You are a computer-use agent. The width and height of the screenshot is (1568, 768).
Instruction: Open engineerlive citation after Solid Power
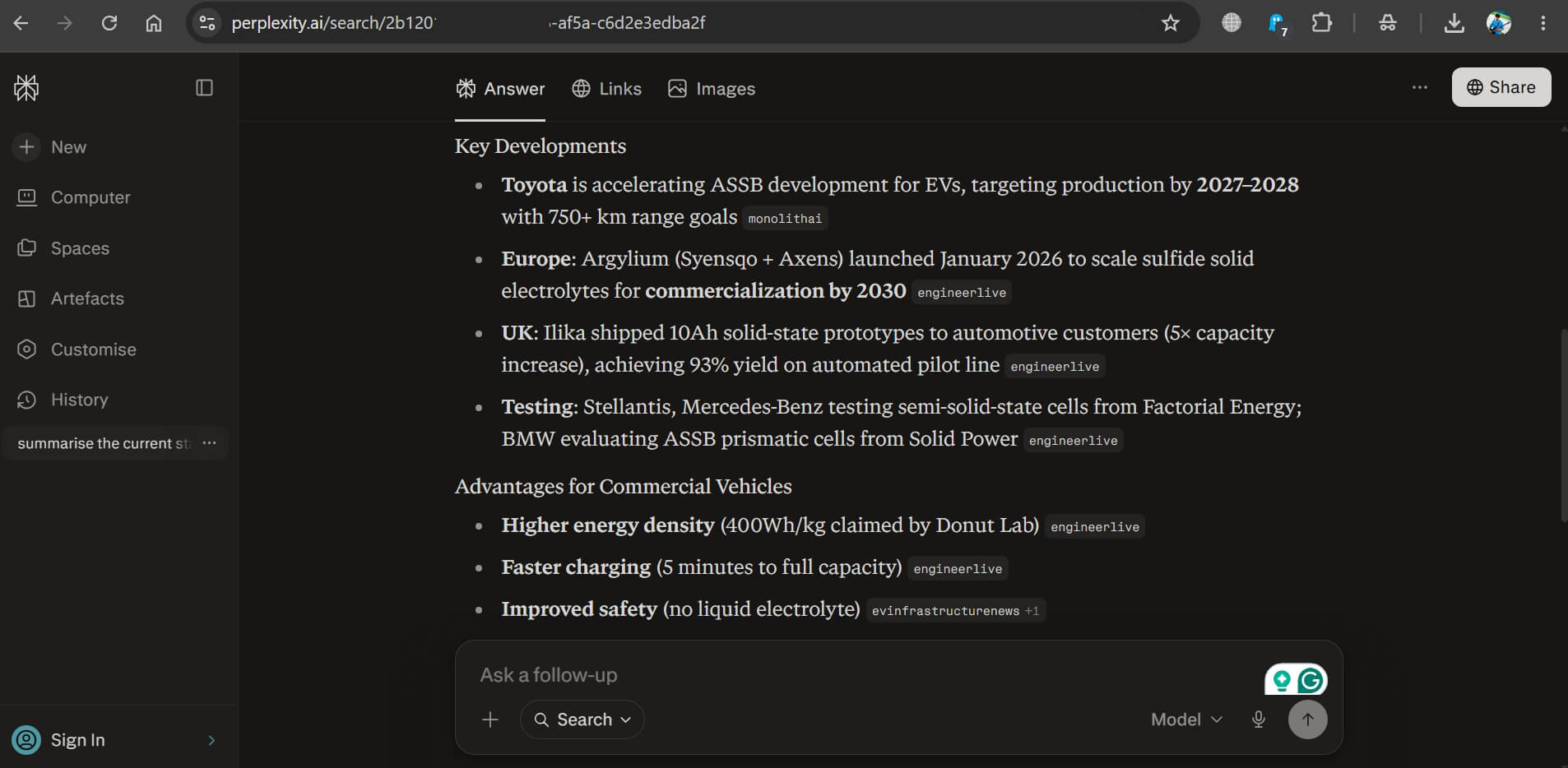pos(1074,441)
